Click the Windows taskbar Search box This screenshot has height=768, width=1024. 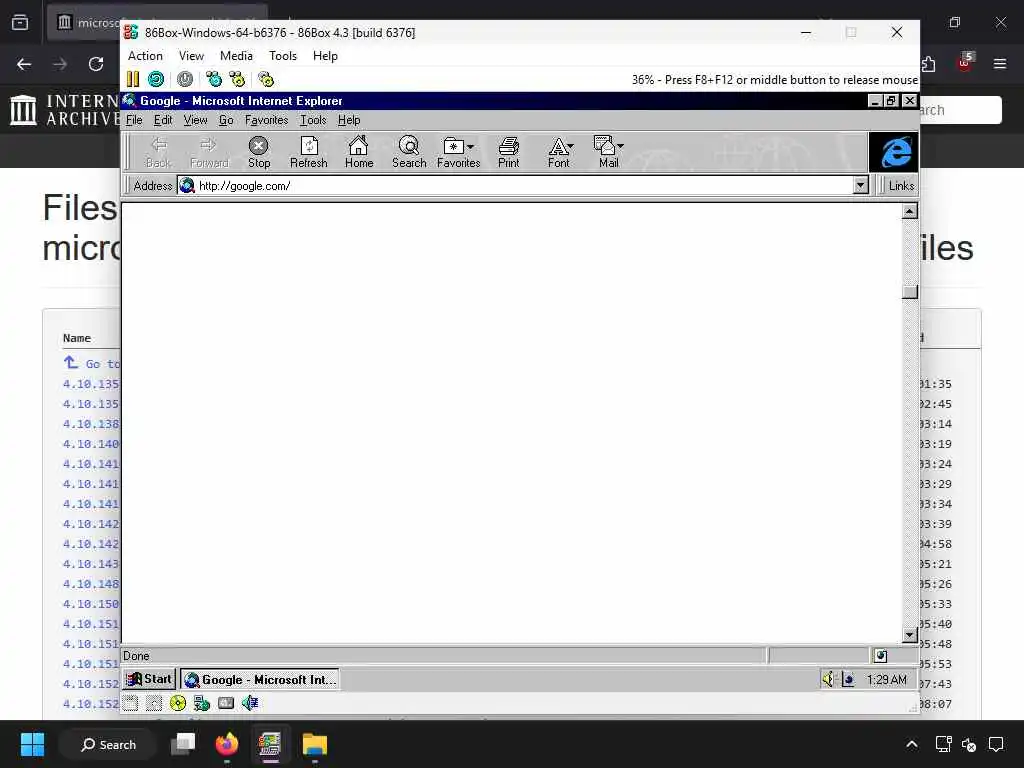pos(108,744)
